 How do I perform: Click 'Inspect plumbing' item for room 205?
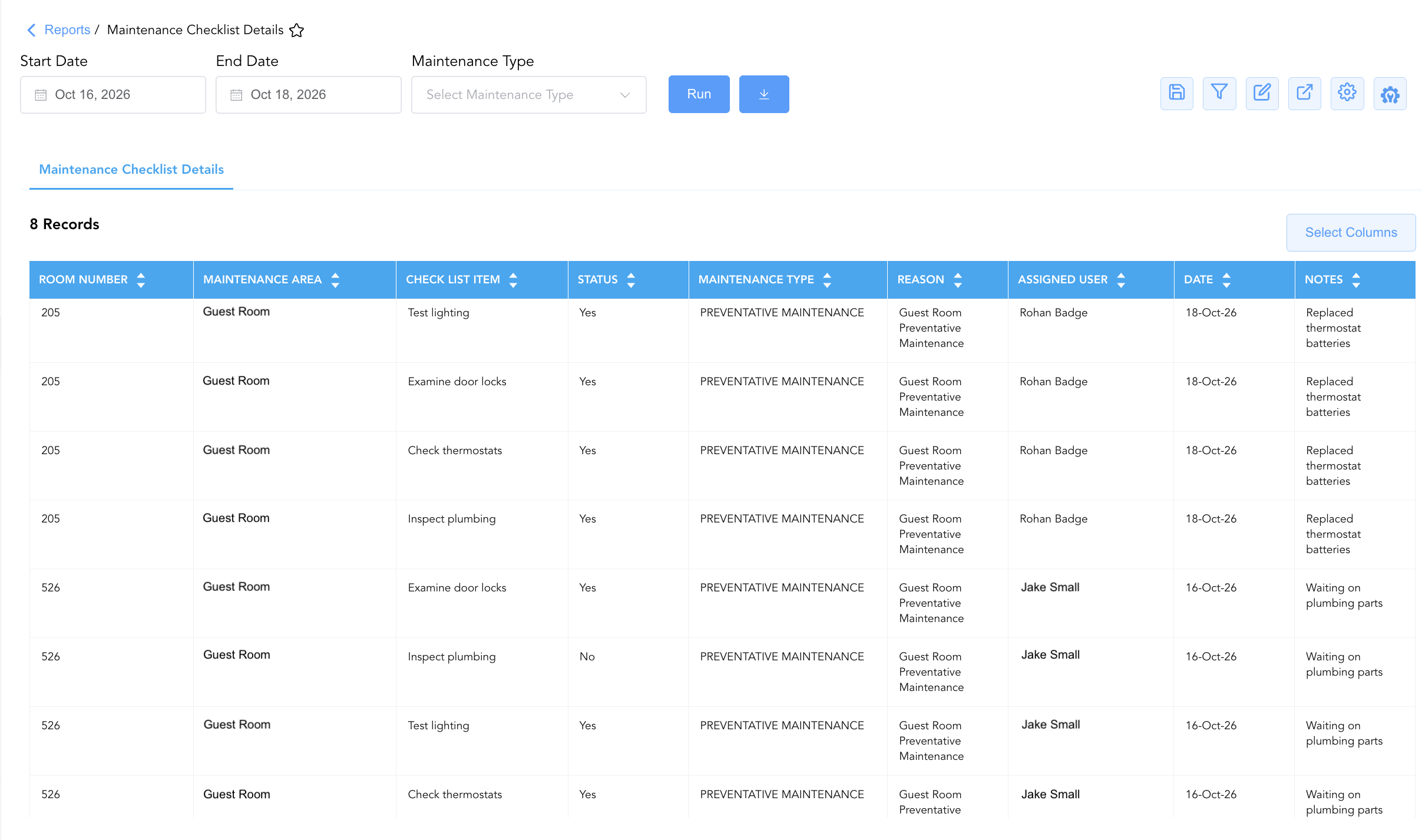[x=452, y=519]
